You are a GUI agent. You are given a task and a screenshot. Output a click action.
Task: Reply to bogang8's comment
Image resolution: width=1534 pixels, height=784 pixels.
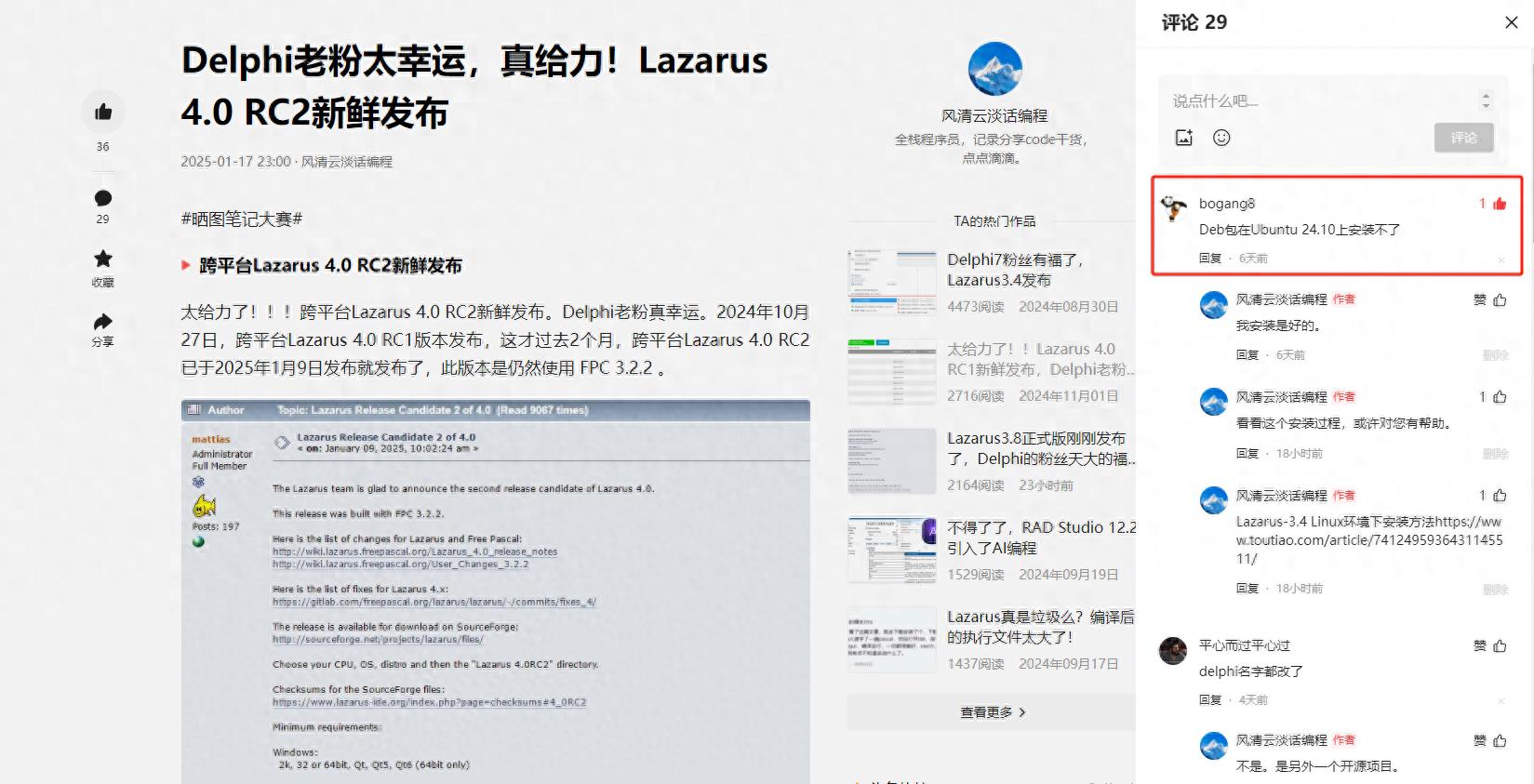(x=1209, y=258)
